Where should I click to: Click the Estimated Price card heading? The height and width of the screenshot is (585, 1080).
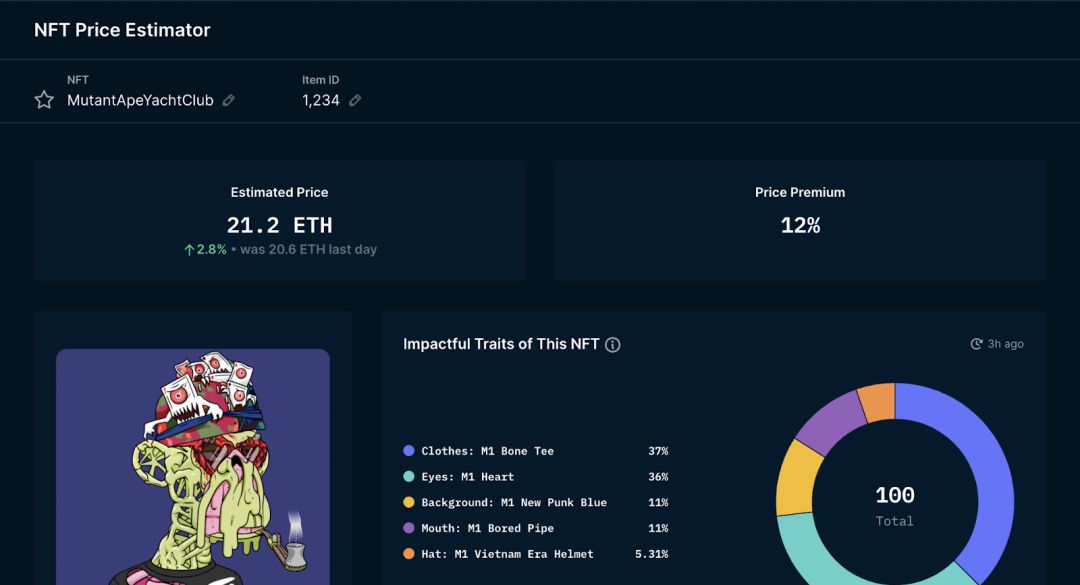(x=279, y=192)
